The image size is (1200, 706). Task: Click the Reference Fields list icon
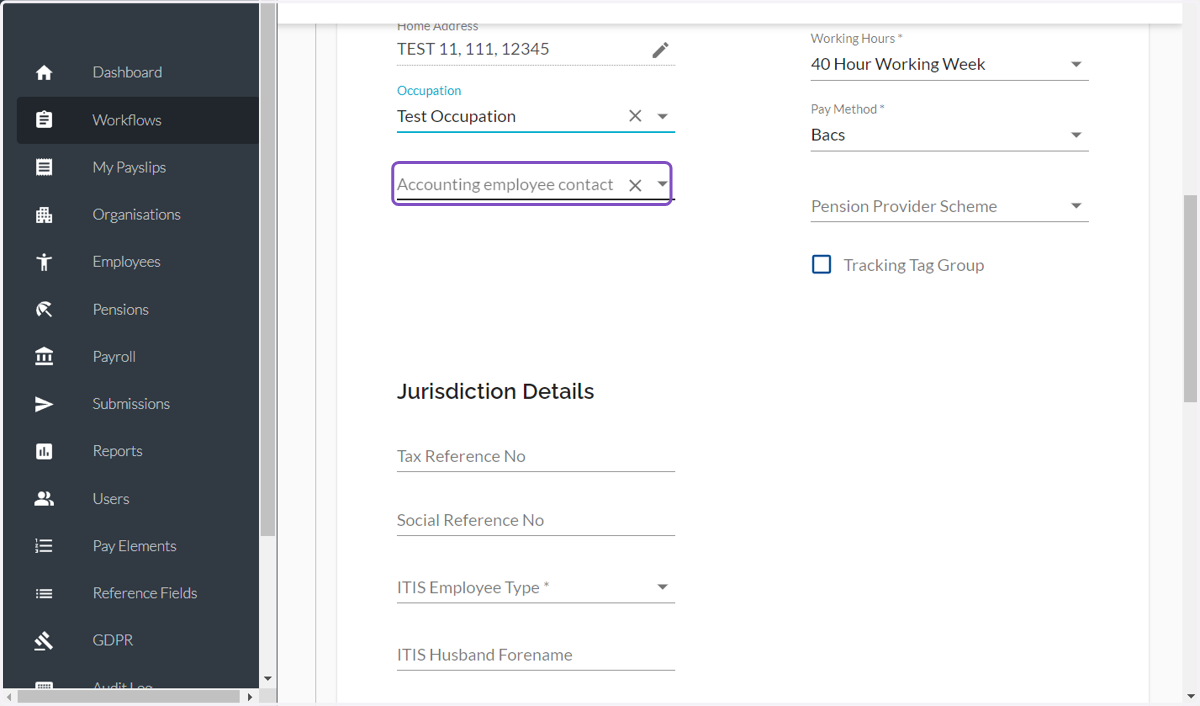pos(44,593)
